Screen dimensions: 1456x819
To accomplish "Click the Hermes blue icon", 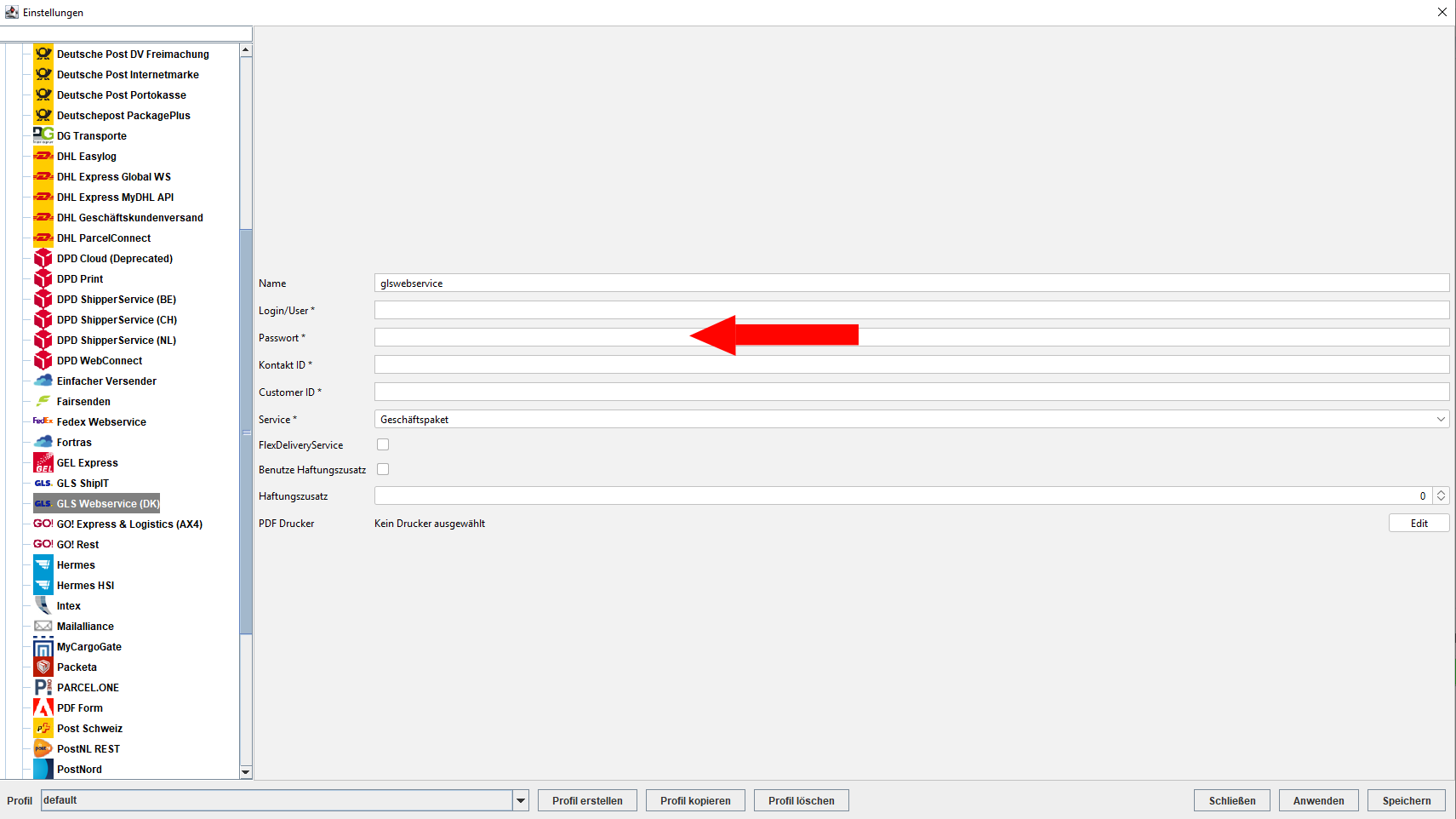I will coord(43,564).
